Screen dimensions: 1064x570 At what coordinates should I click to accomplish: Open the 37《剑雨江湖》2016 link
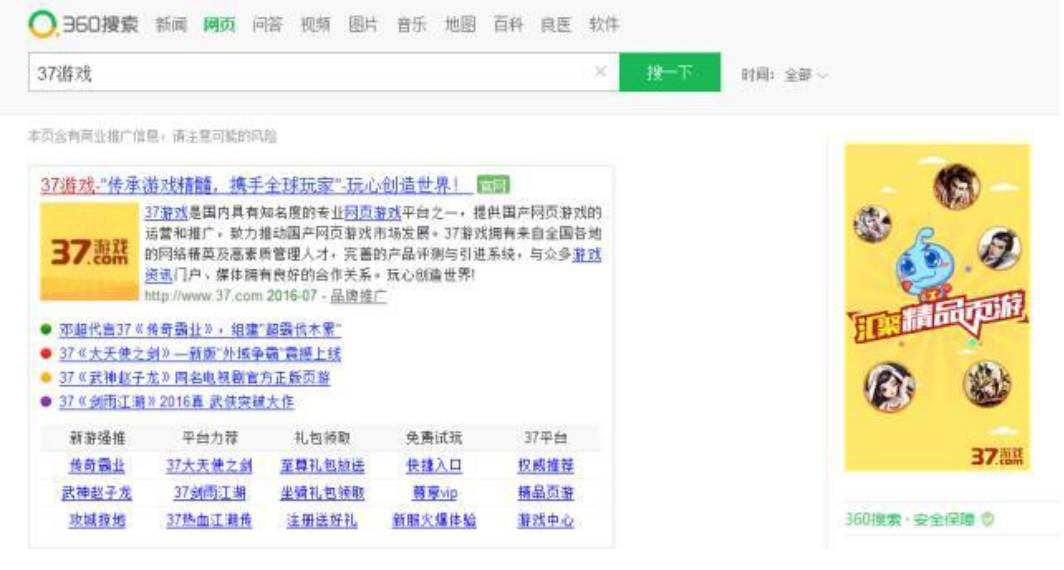coord(176,401)
